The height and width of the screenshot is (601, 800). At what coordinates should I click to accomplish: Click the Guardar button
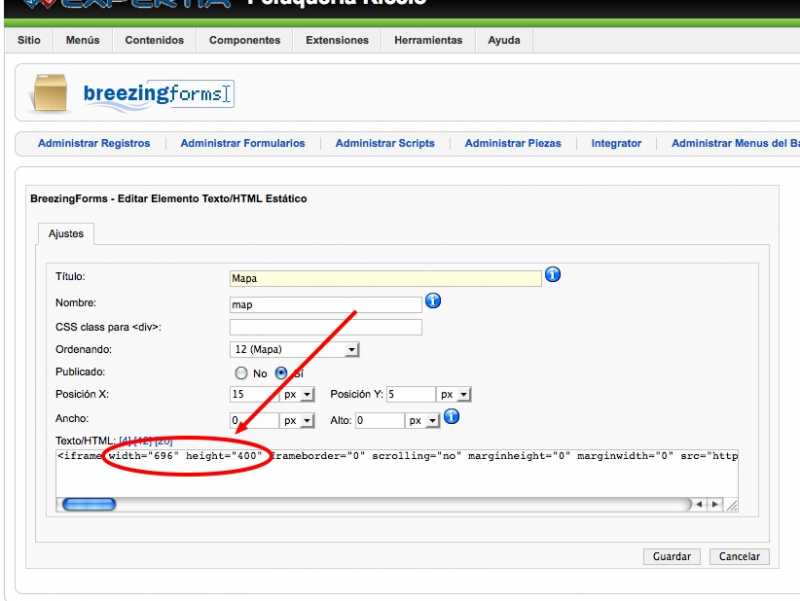pos(671,556)
